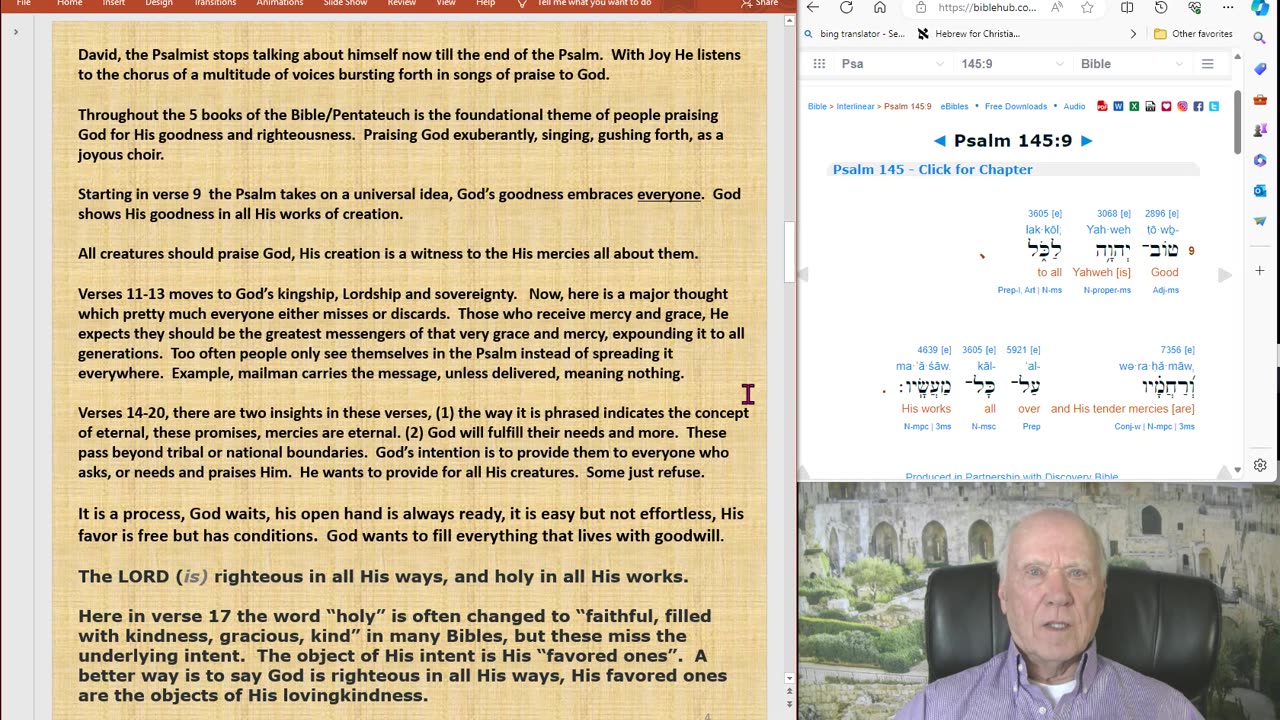Open the Help ribbon tab

click(485, 3)
